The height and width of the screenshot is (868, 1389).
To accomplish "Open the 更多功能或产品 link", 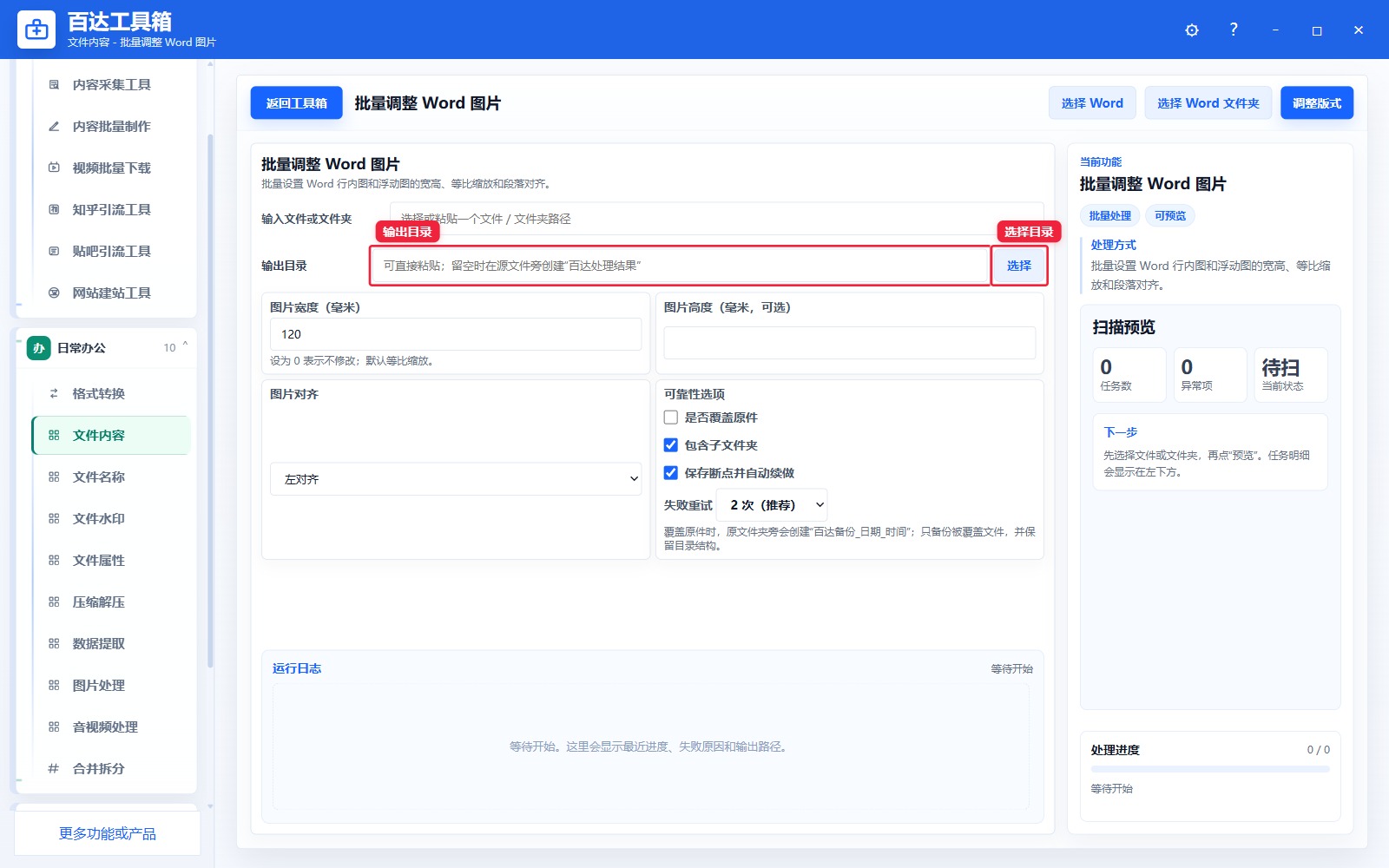I will point(108,833).
